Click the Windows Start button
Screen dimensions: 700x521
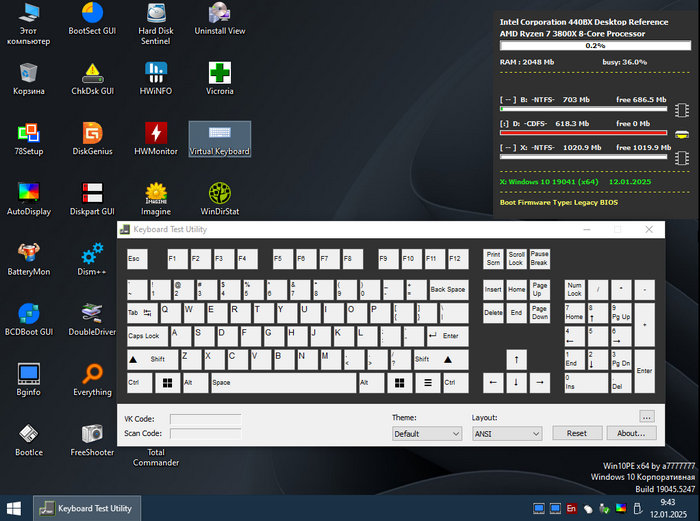pos(14,508)
